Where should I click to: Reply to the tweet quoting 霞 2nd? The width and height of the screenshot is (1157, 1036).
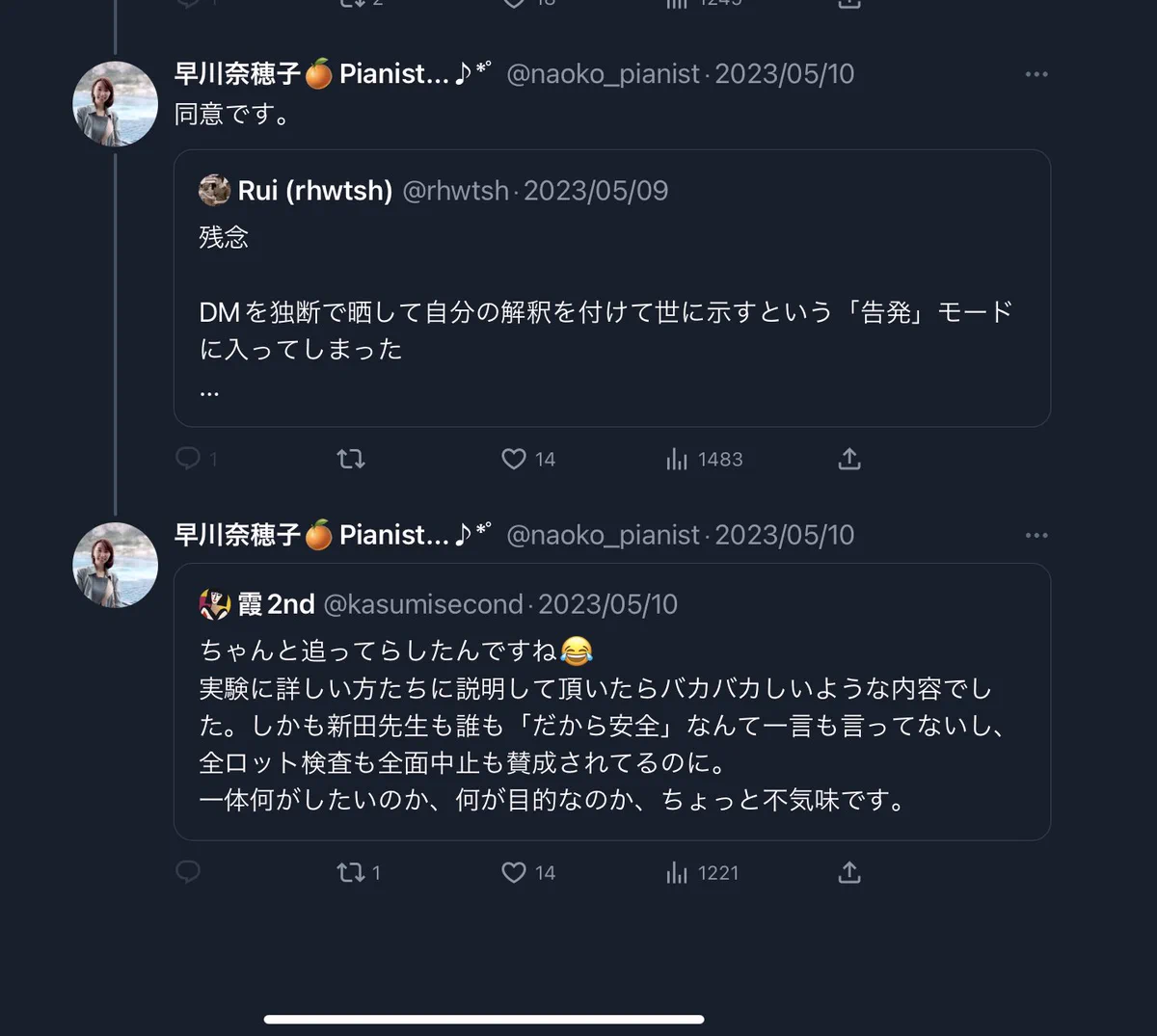point(188,872)
